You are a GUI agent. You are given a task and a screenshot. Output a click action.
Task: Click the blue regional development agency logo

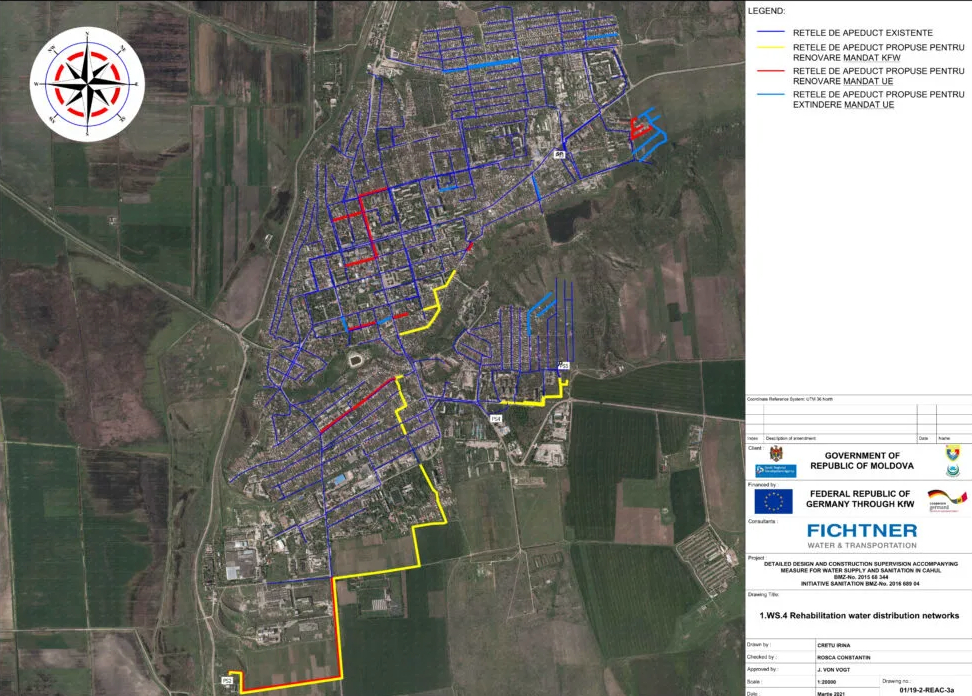click(x=775, y=470)
